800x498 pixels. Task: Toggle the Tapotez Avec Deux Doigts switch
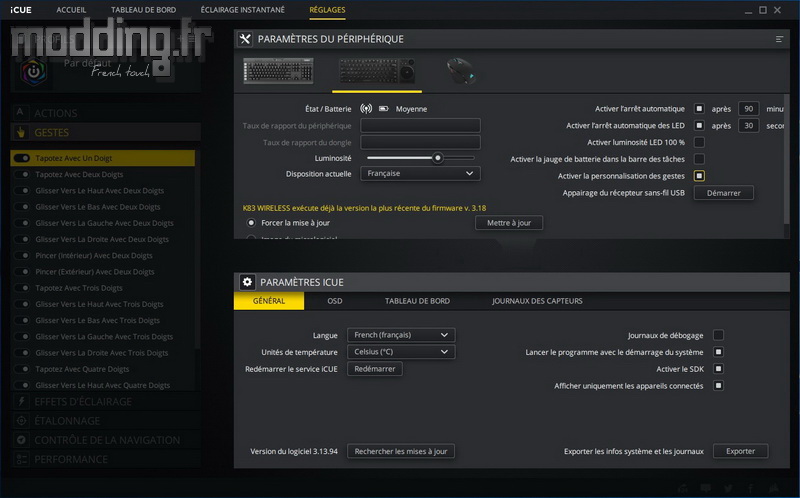[22, 175]
